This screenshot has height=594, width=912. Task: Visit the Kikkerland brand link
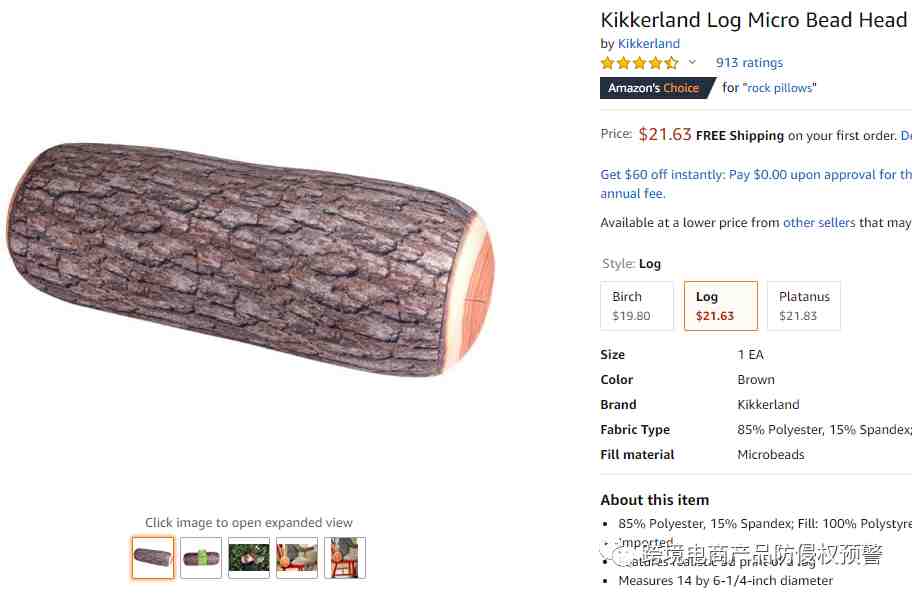point(648,44)
